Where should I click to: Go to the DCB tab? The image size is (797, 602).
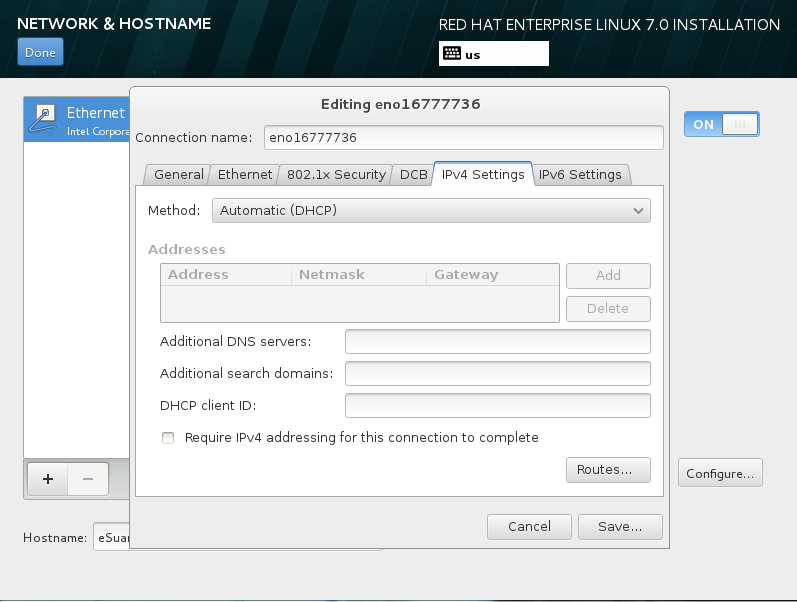[413, 175]
